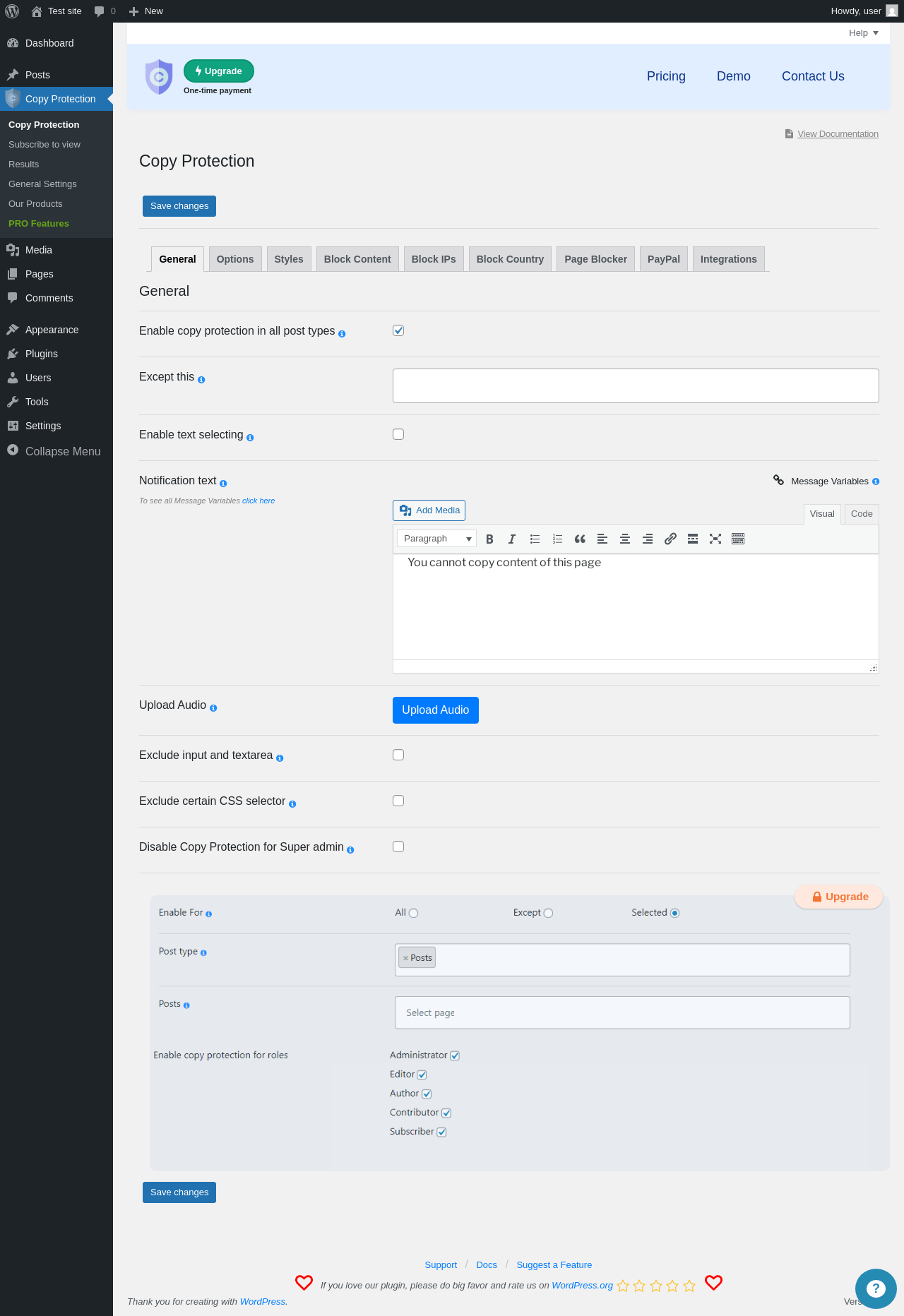
Task: Check Exclude input and textarea option
Action: [x=398, y=755]
